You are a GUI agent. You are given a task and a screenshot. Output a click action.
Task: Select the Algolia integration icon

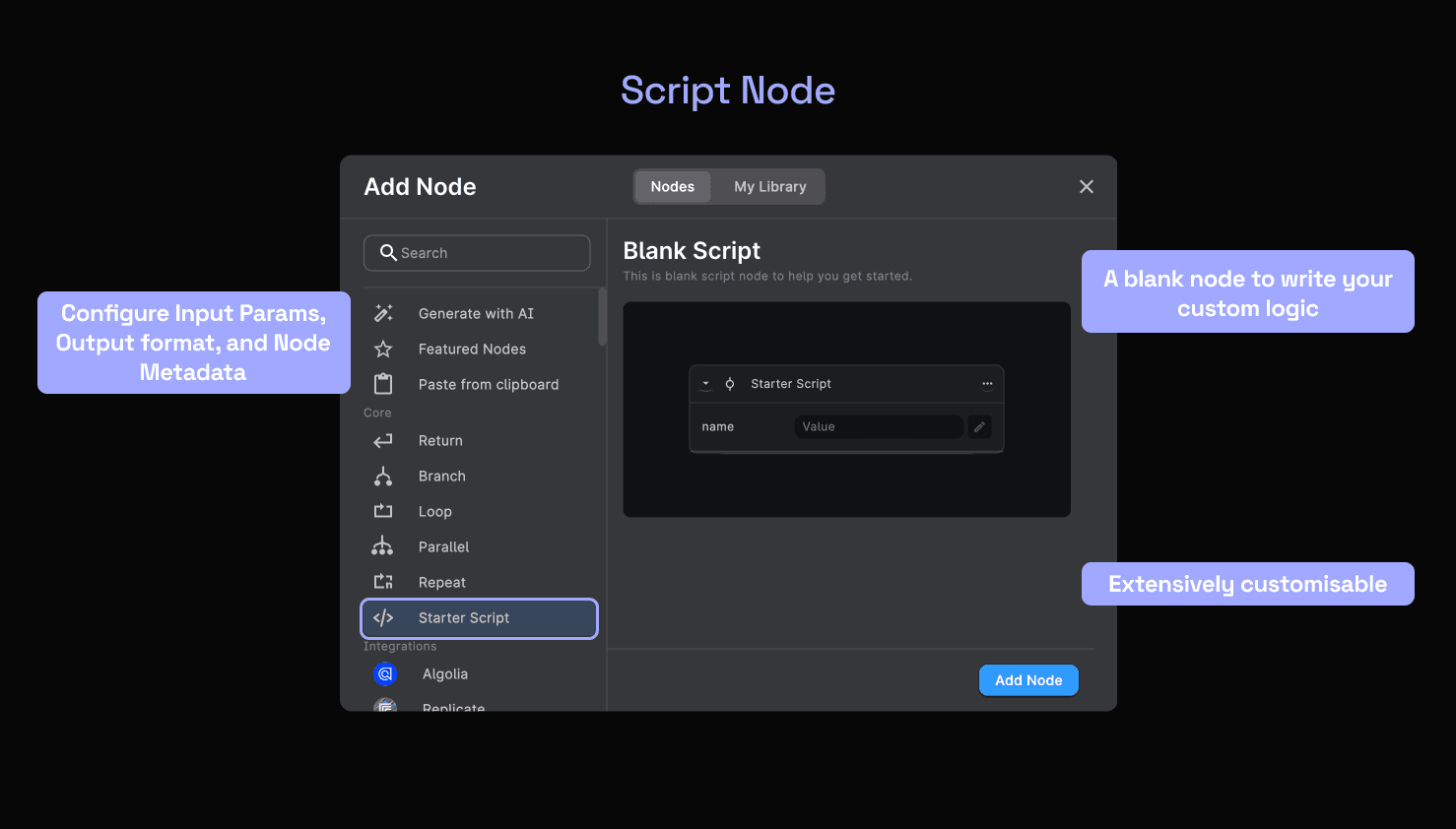point(385,673)
